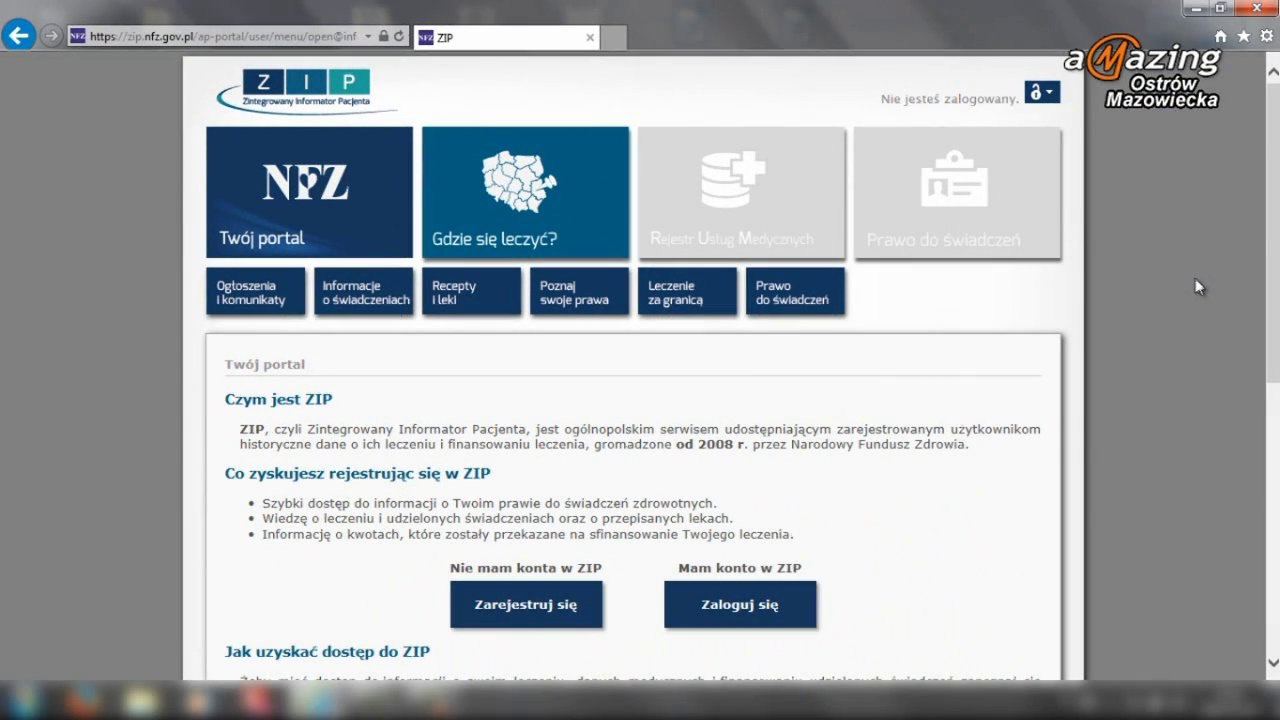
Task: Click the 'Czym jest ZIP' heading
Action: point(278,399)
